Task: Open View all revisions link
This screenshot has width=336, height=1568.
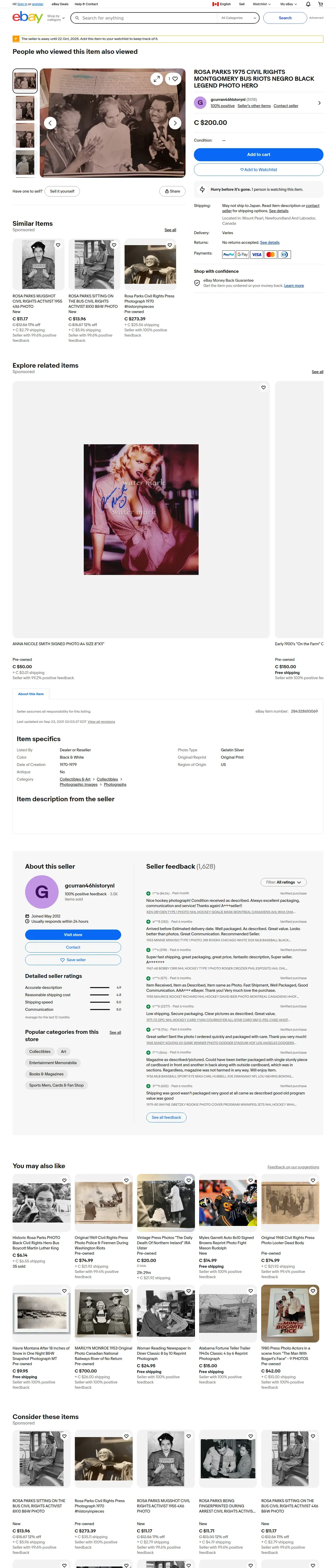Action: pyautogui.click(x=101, y=722)
